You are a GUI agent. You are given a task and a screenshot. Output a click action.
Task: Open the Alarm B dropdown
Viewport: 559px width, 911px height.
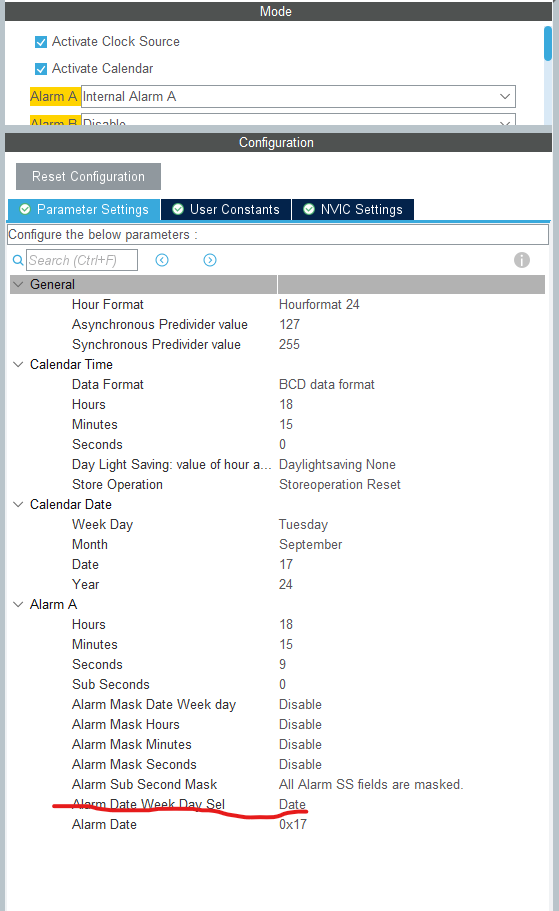point(298,120)
